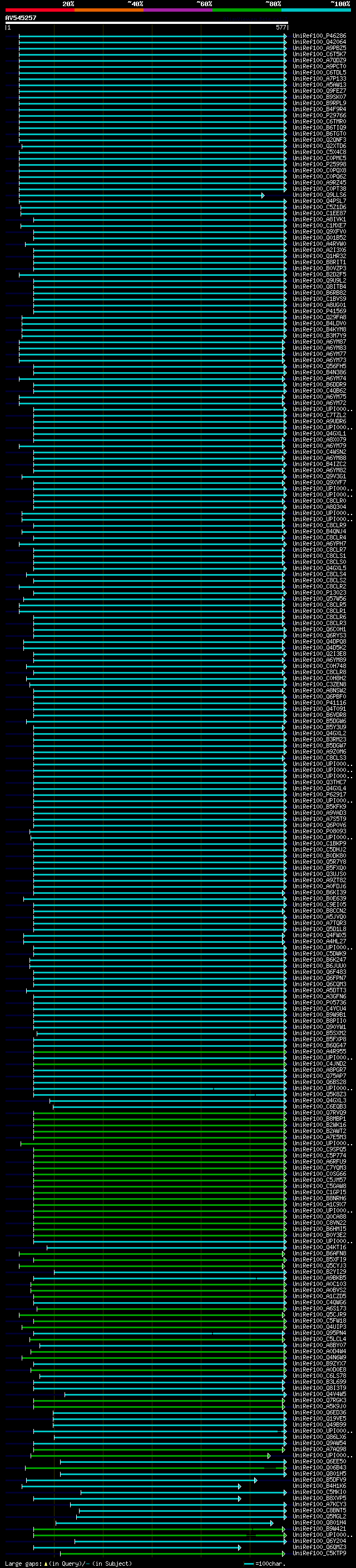
Task: Open hit UniRef100_Q42064
Action: 319,42
